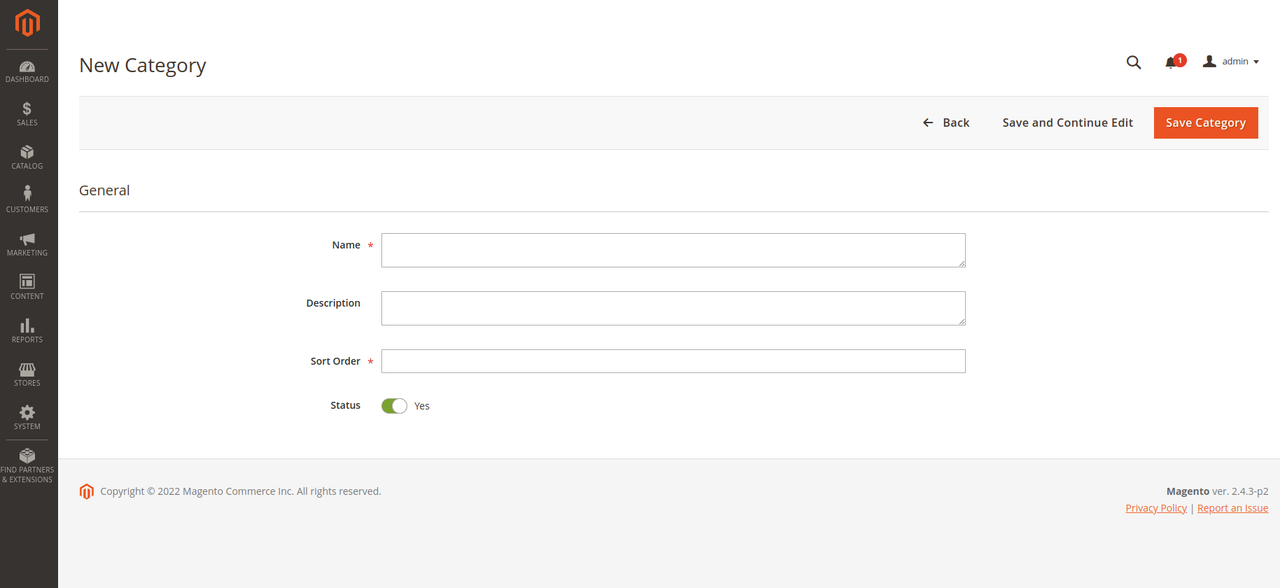Open Find Partners & Extensions
Viewport: 1280px width, 588px height.
coord(26,465)
